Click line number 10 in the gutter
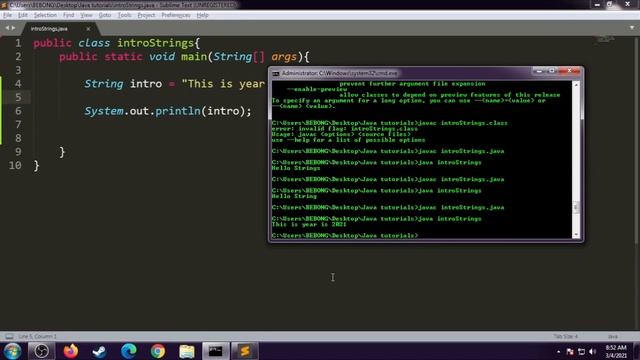640x360 pixels. [15, 165]
